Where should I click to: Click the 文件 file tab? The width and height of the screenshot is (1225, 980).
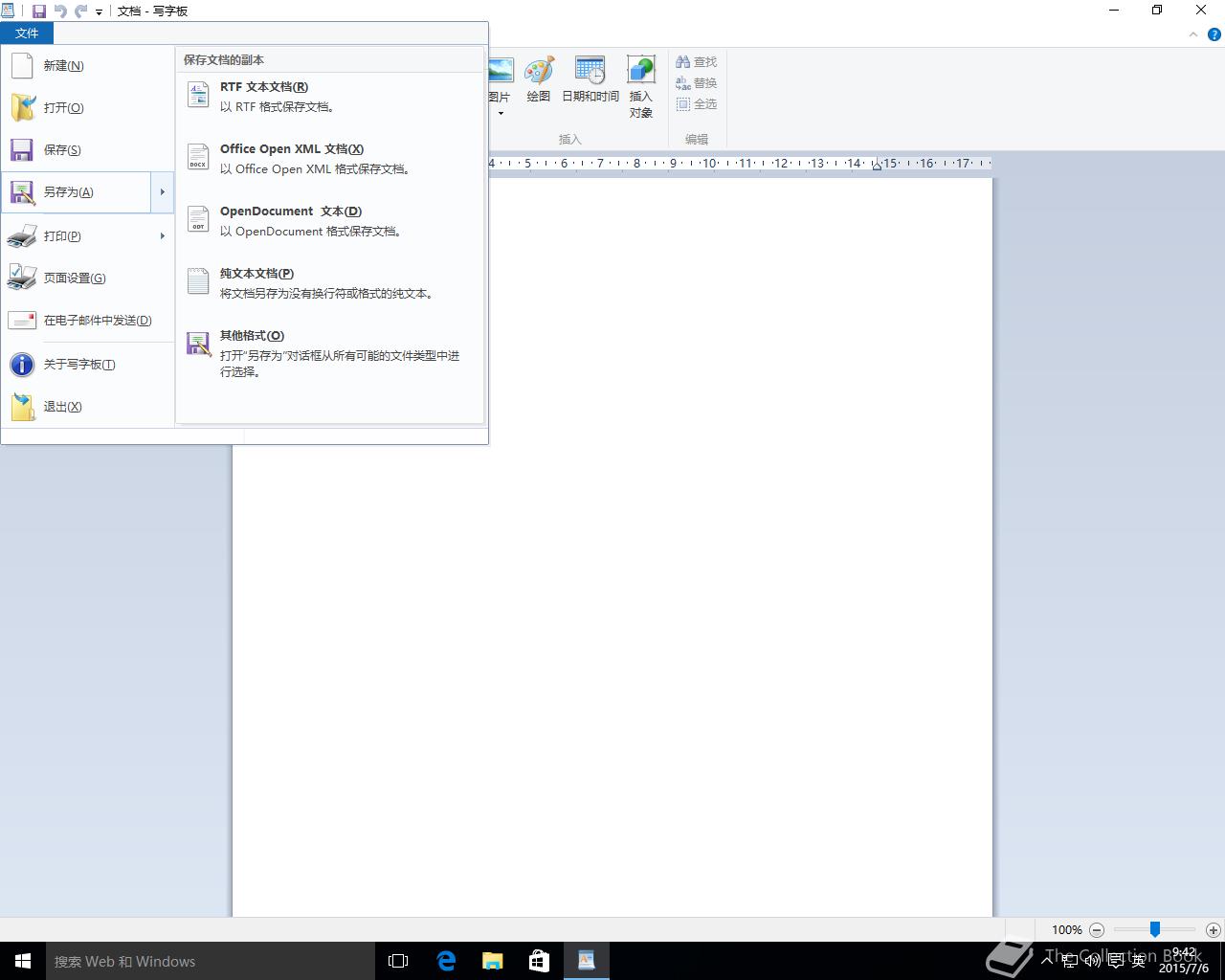click(x=27, y=33)
